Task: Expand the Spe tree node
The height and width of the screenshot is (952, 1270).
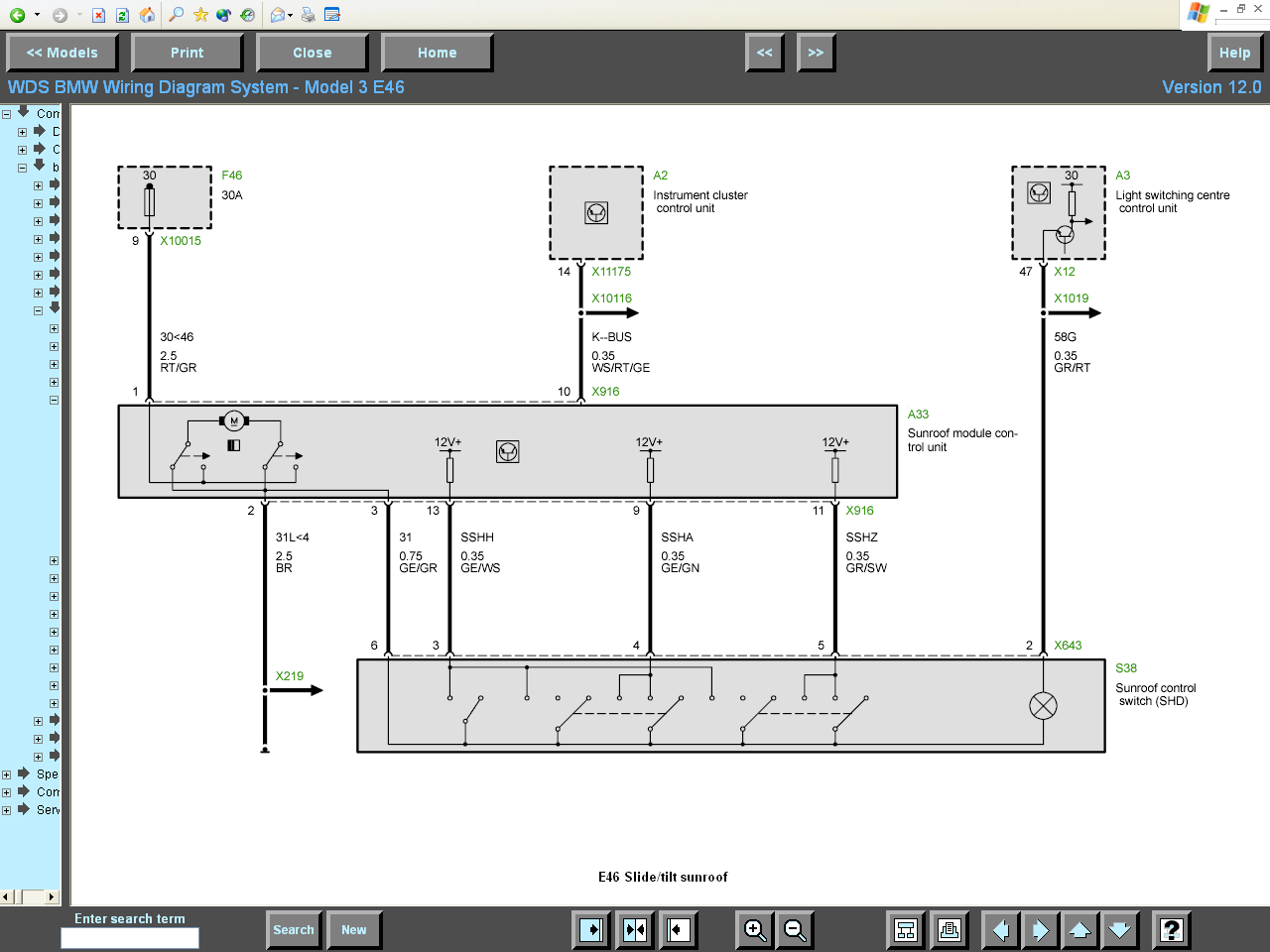Action: [x=6, y=774]
